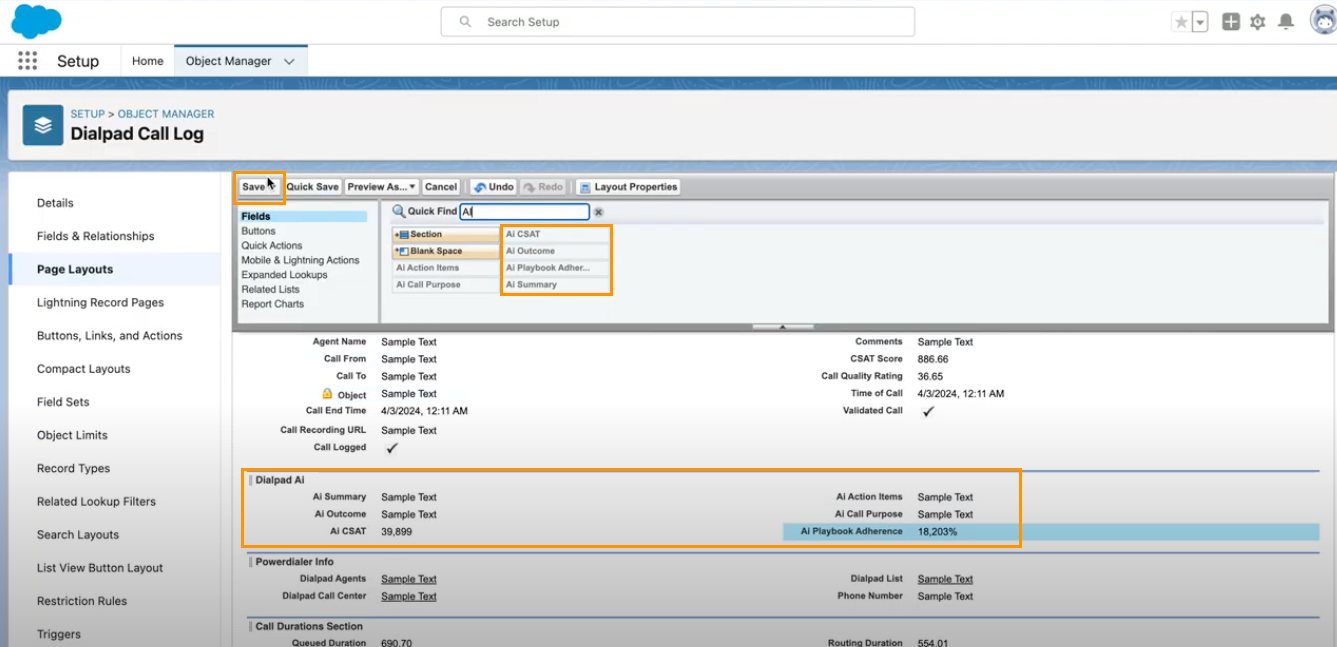Click the Salesforce cloud logo
Image resolution: width=1337 pixels, height=647 pixels.
pos(36,20)
